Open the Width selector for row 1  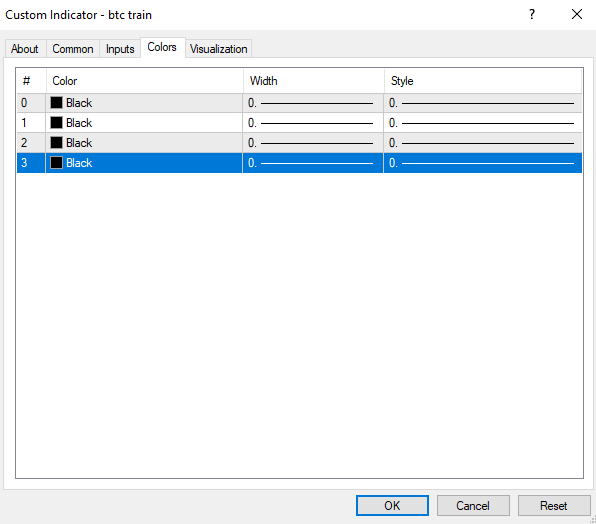(313, 123)
